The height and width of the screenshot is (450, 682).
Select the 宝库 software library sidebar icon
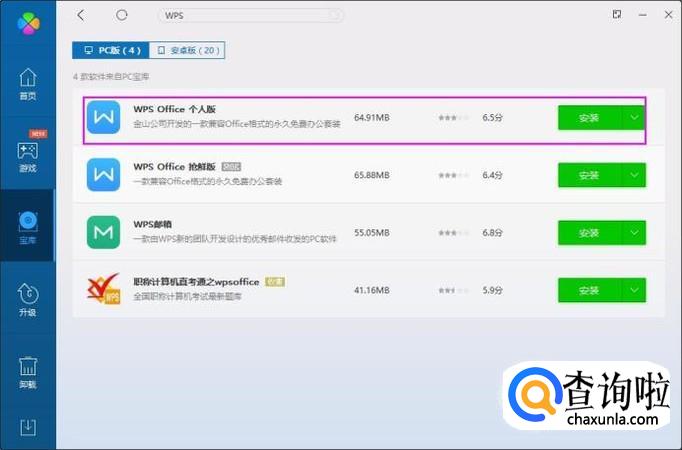pos(28,227)
